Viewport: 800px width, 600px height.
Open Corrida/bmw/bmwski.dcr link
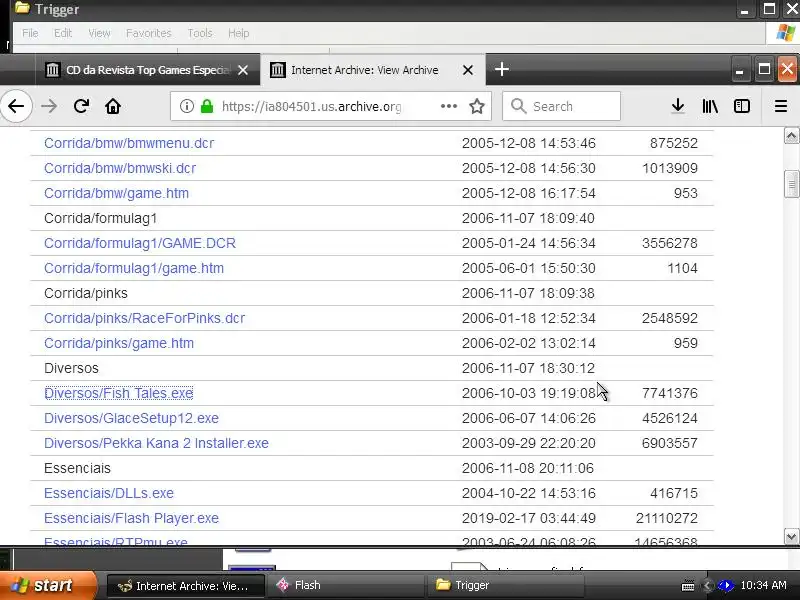pyautogui.click(x=120, y=168)
